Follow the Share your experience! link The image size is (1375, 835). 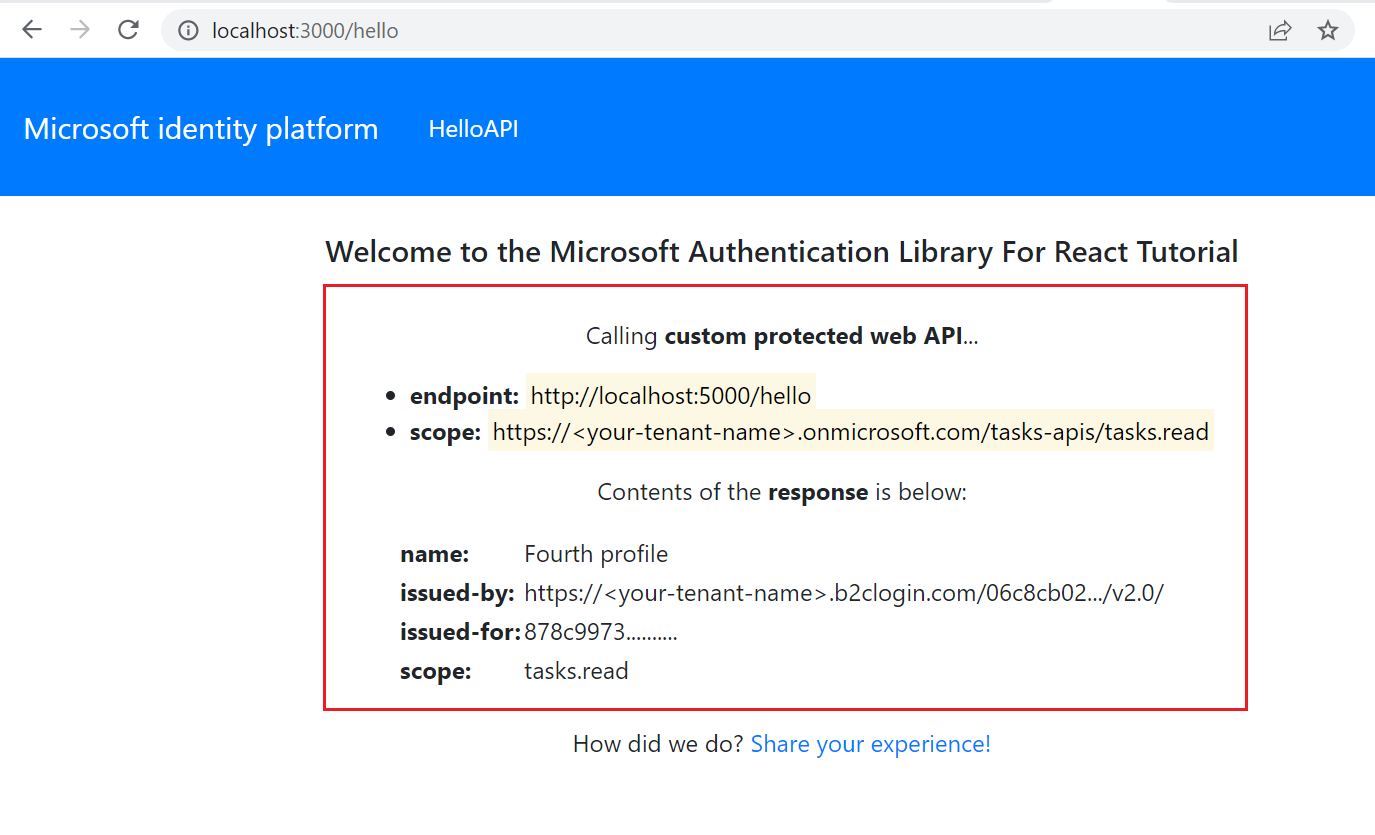tap(871, 744)
